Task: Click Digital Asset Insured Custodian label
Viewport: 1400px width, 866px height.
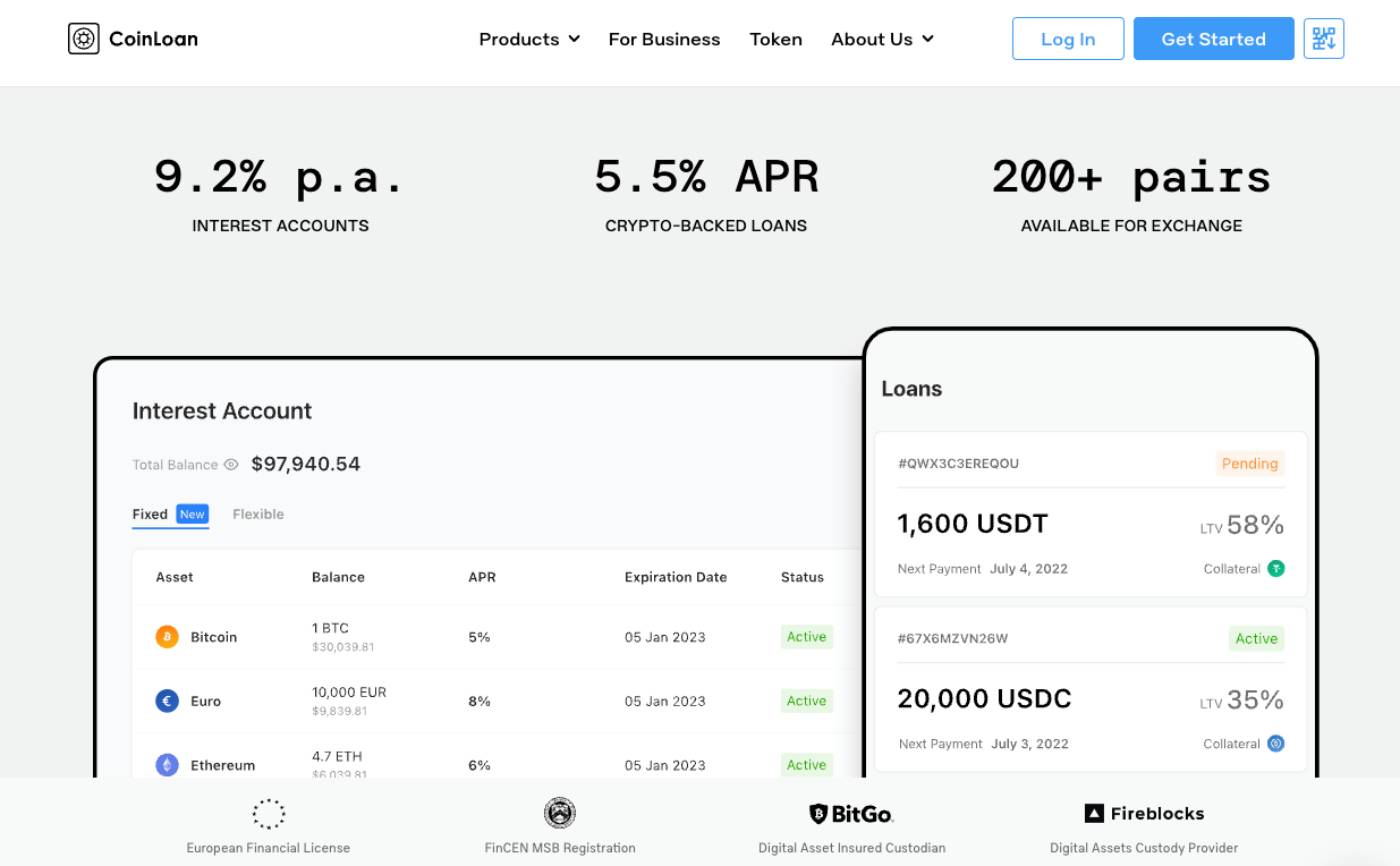Action: 851,848
